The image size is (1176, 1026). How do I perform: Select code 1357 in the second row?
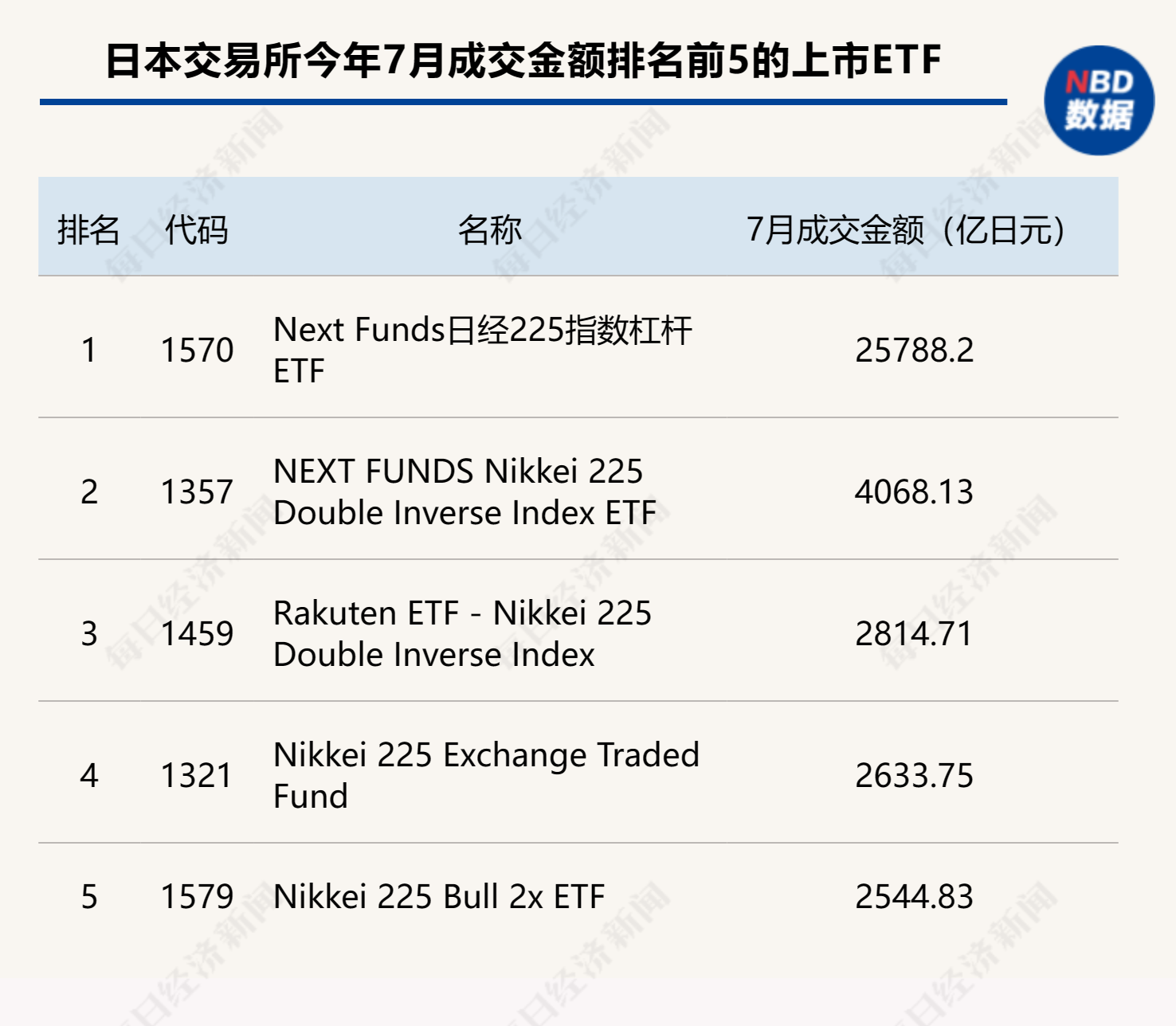pos(198,492)
